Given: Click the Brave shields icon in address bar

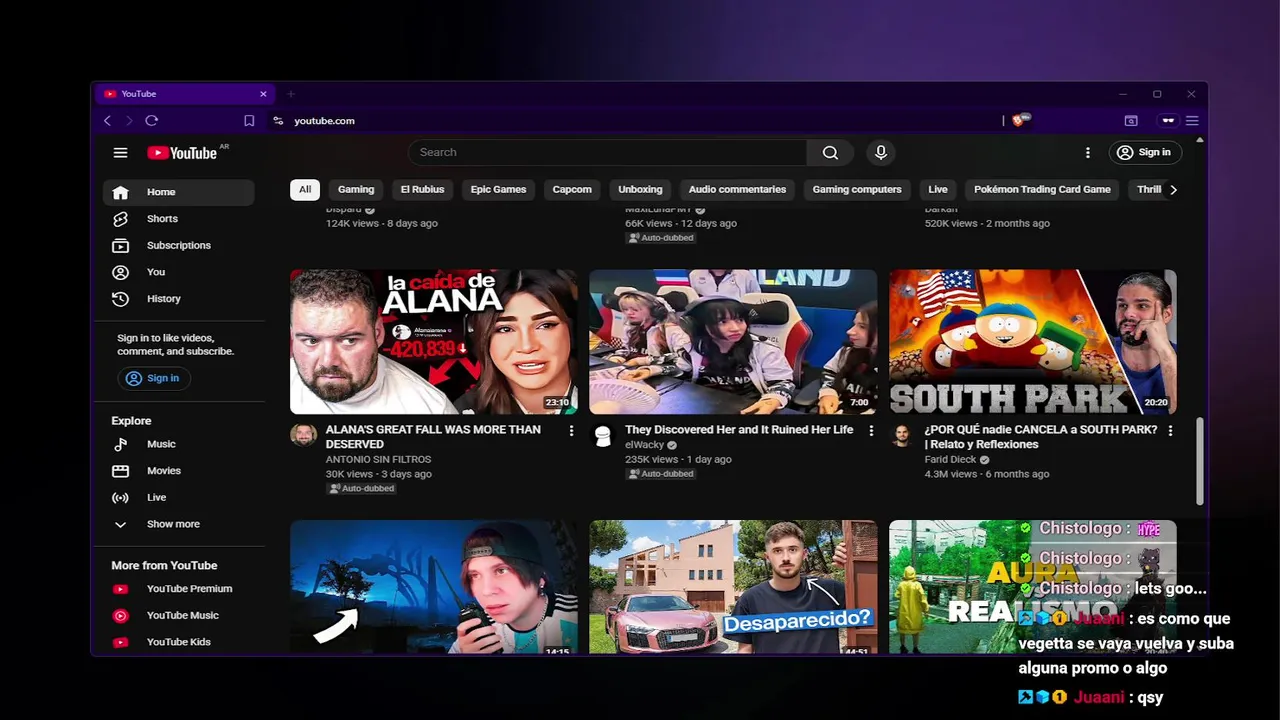Looking at the screenshot, I should (1020, 120).
